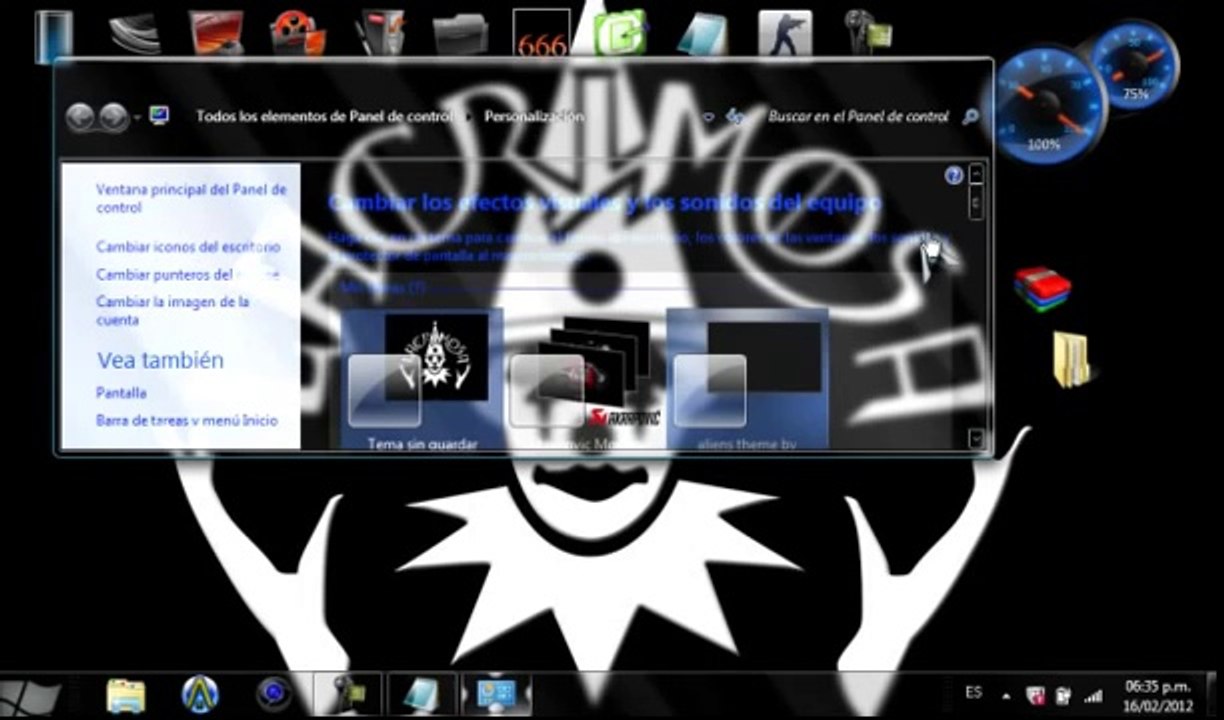Switch to camera recorder taskbar window
Screen dimensions: 1224x720
[x=348, y=695]
